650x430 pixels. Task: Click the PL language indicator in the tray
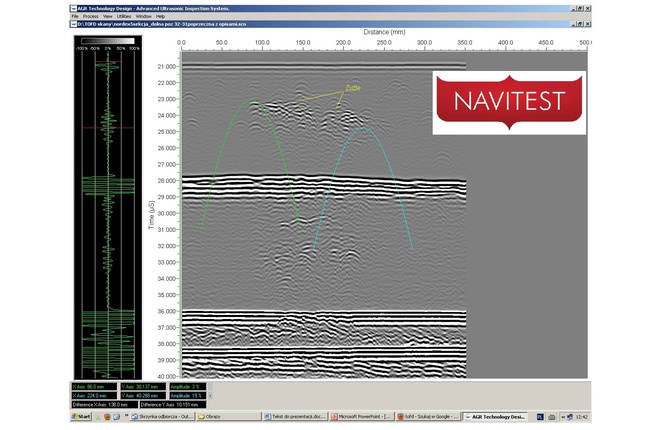(539, 415)
